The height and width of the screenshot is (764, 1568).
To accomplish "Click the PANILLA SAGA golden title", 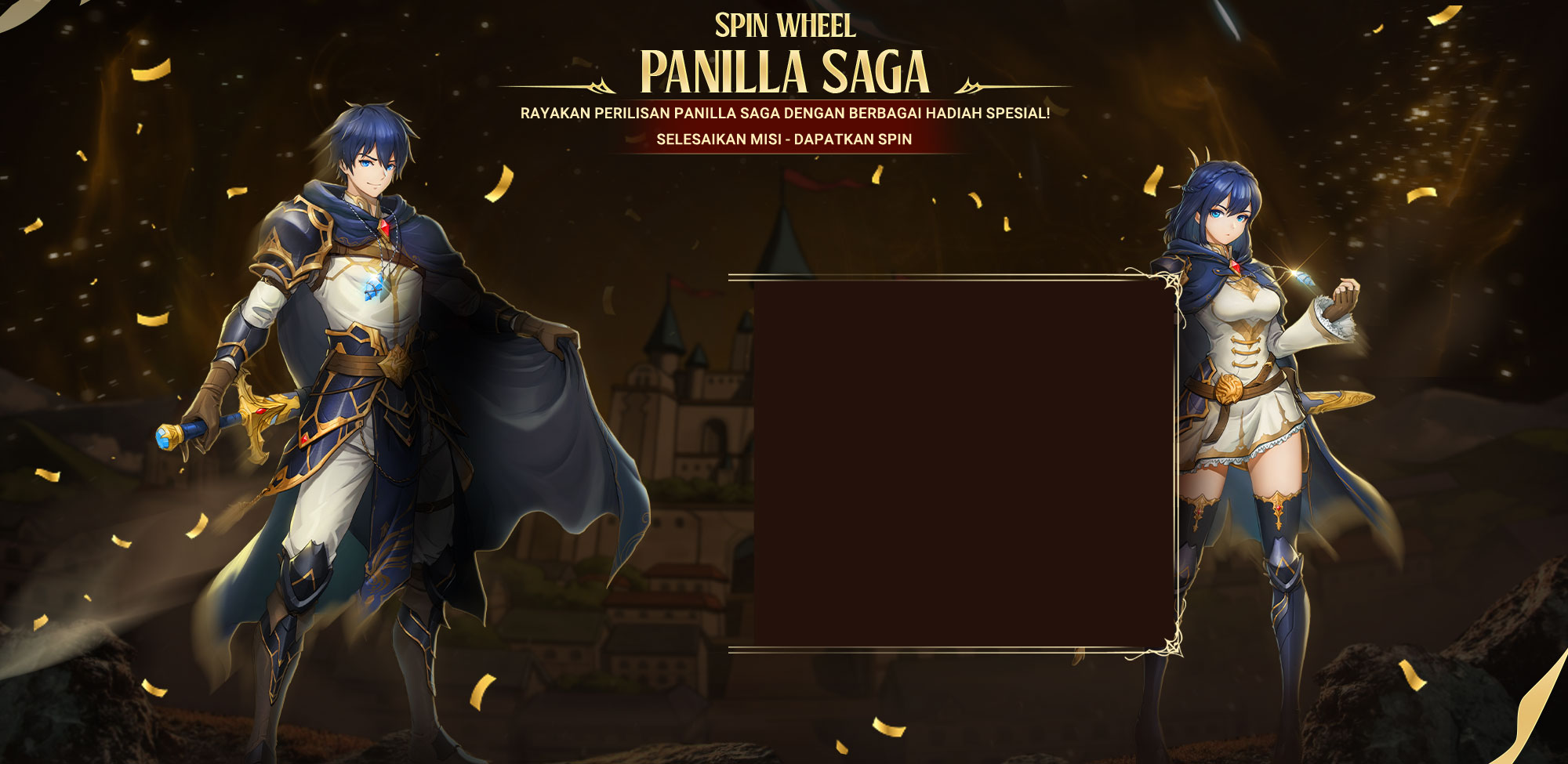I will pos(785,72).
